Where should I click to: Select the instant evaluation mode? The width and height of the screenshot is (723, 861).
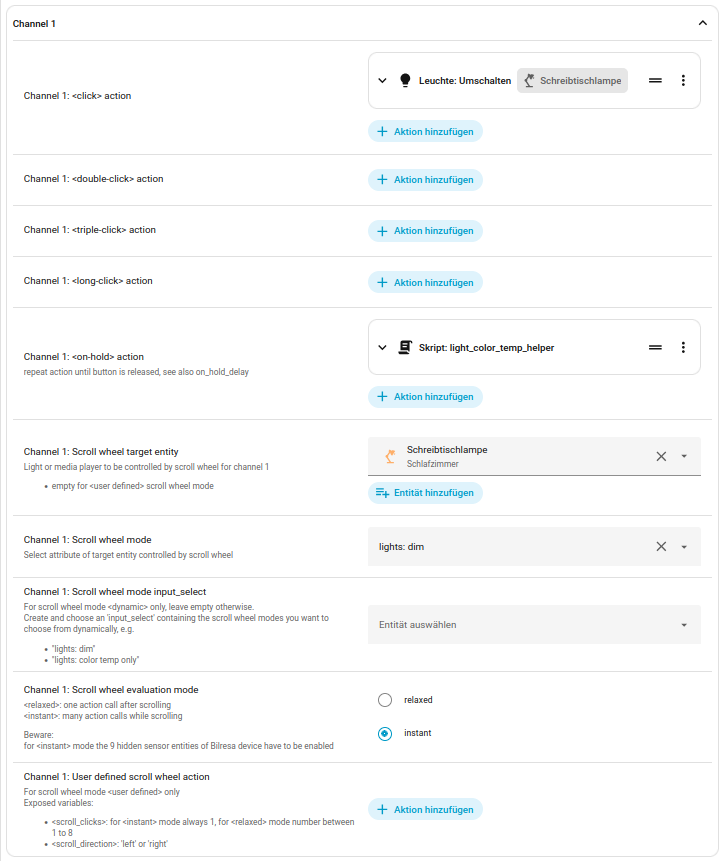385,734
